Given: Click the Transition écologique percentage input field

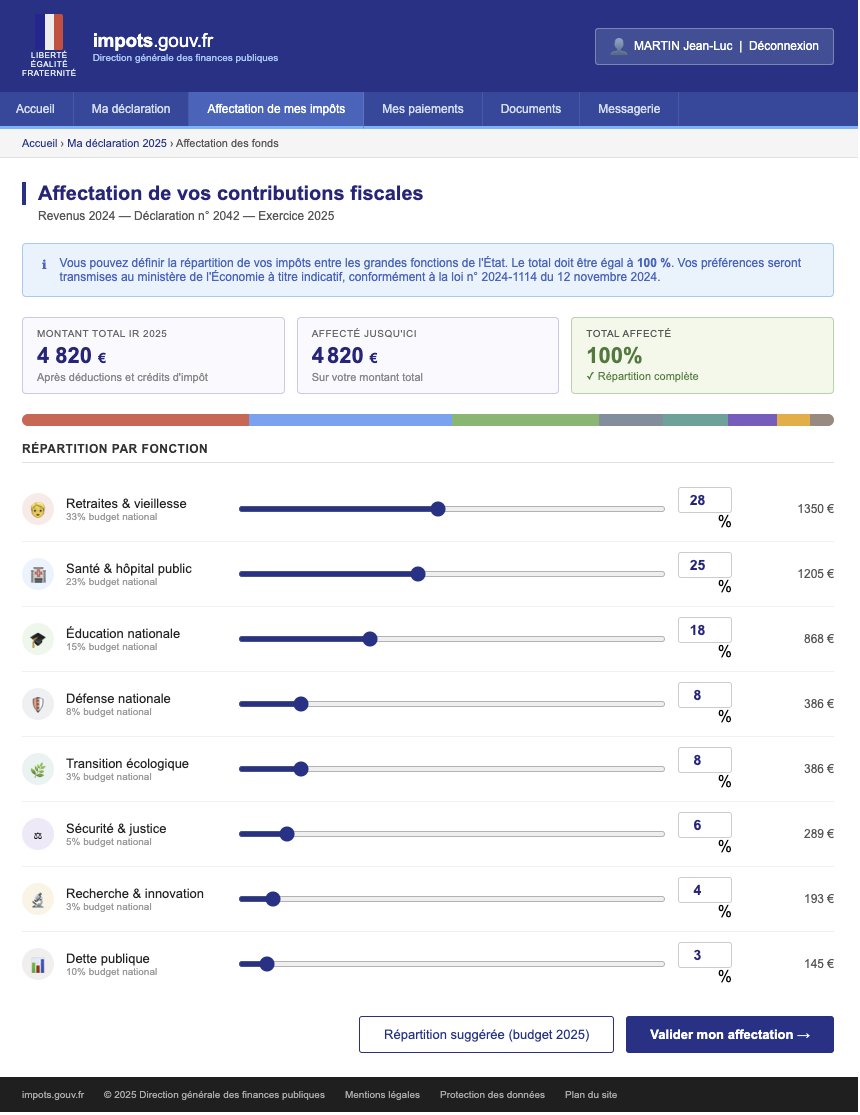Looking at the screenshot, I should point(705,761).
